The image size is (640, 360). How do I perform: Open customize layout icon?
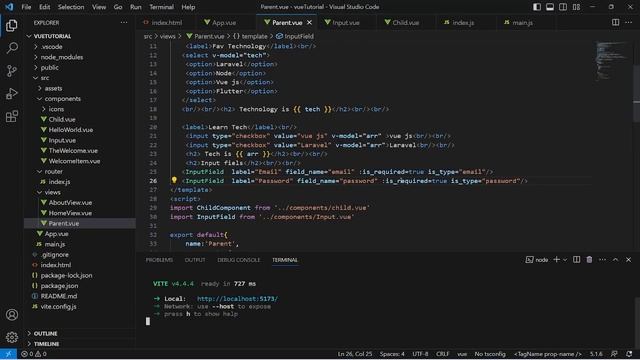(576, 7)
